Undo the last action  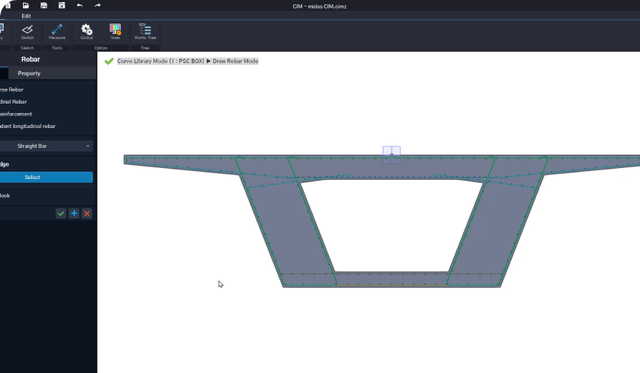pyautogui.click(x=80, y=5)
